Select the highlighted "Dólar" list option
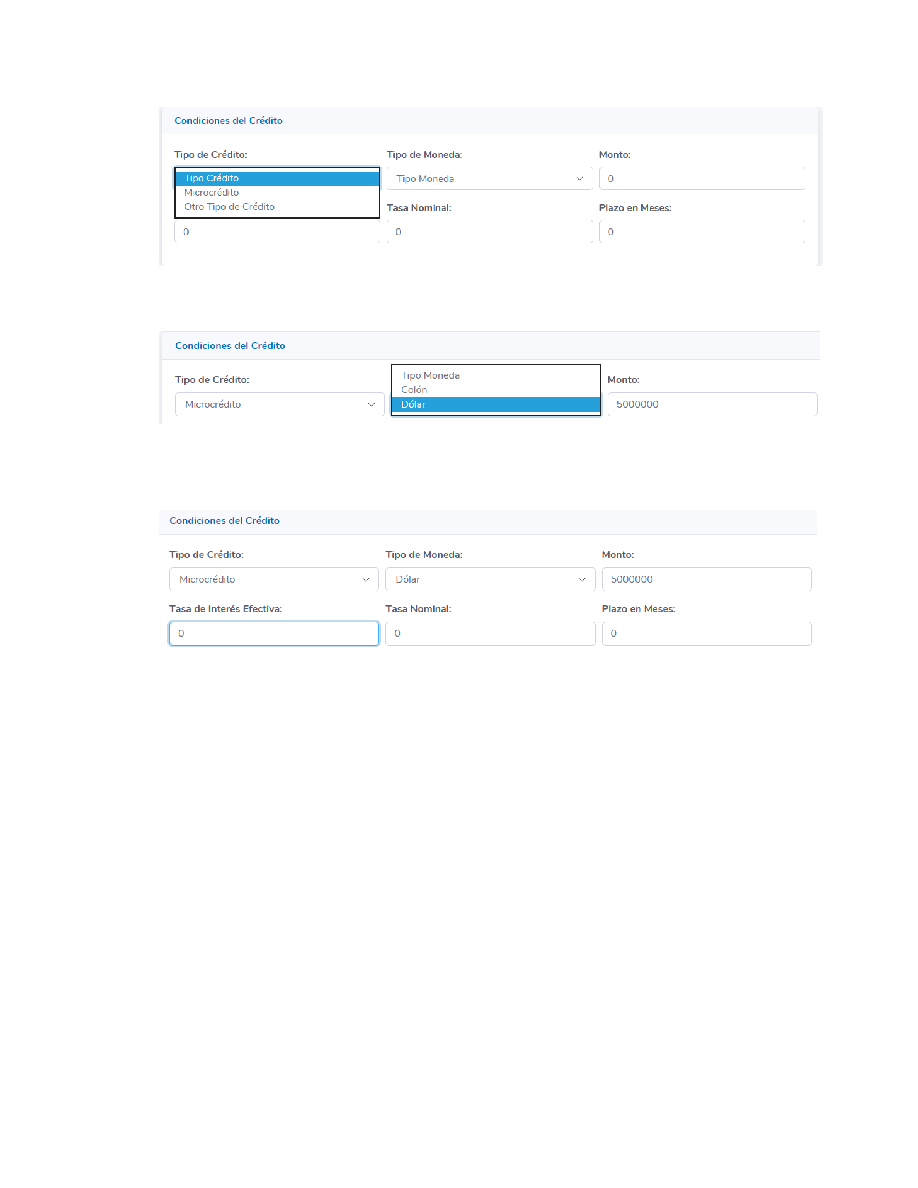The width and height of the screenshot is (918, 1188). [x=496, y=405]
